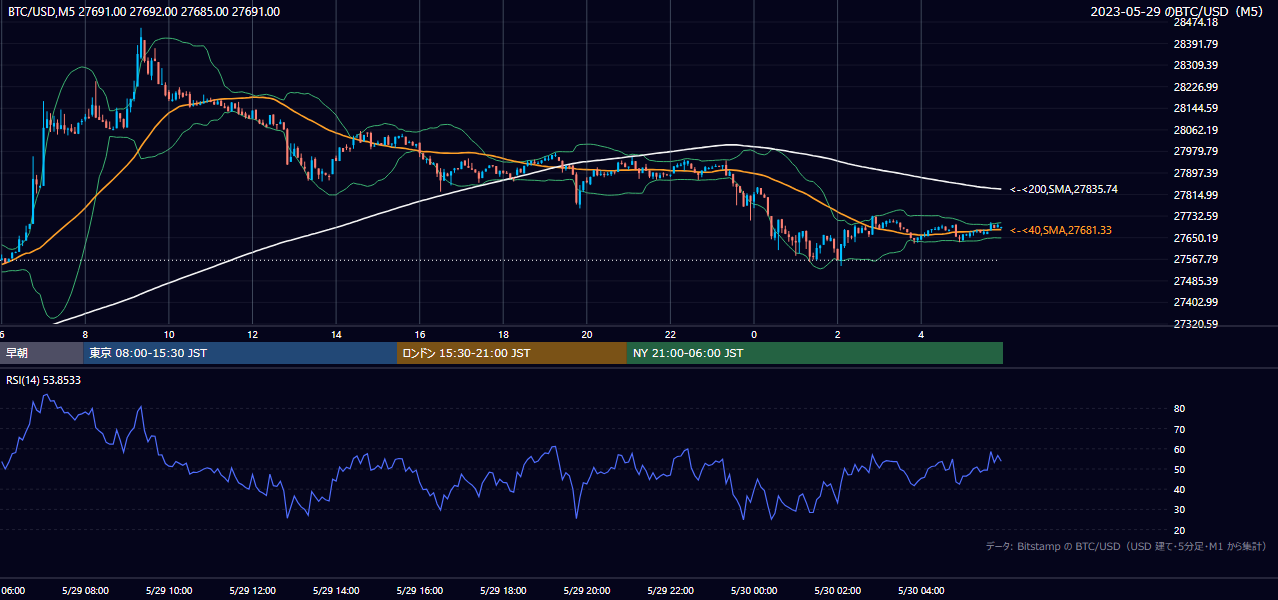1278x600 pixels.
Task: Click price axis label 27650.19
Action: [1195, 238]
